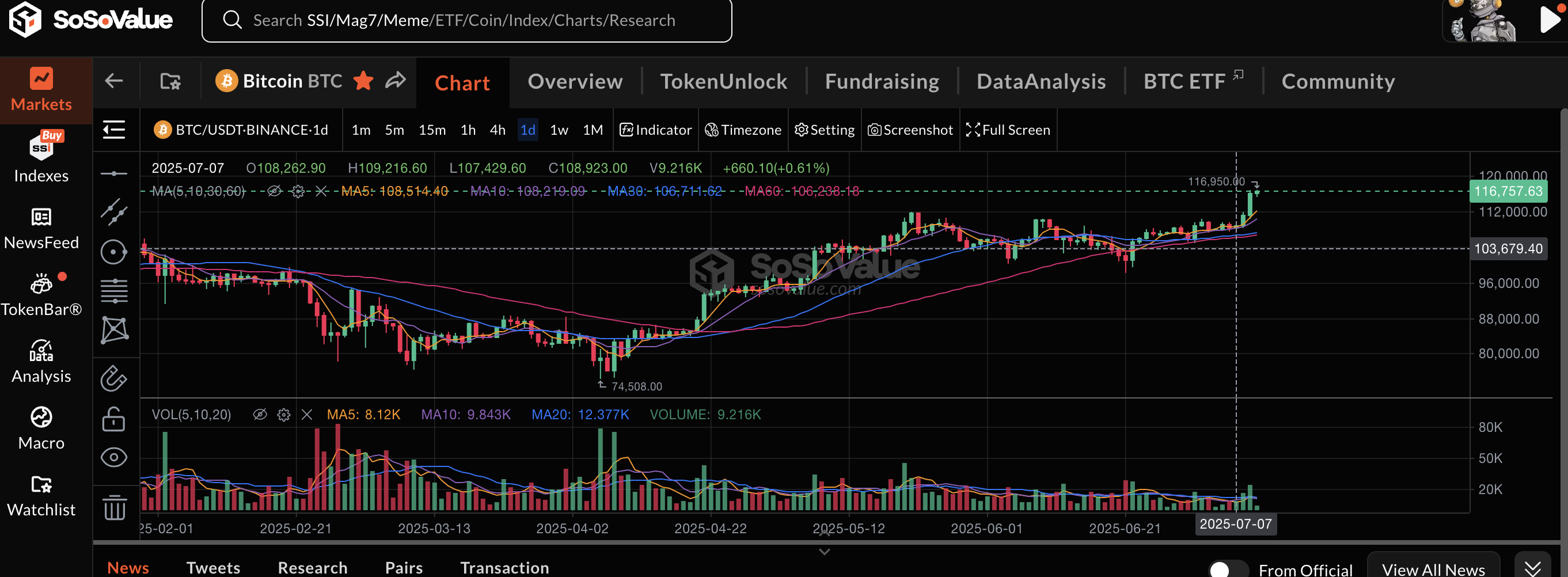Viewport: 1568px width, 577px height.
Task: Open the Indicator menu
Action: point(655,130)
